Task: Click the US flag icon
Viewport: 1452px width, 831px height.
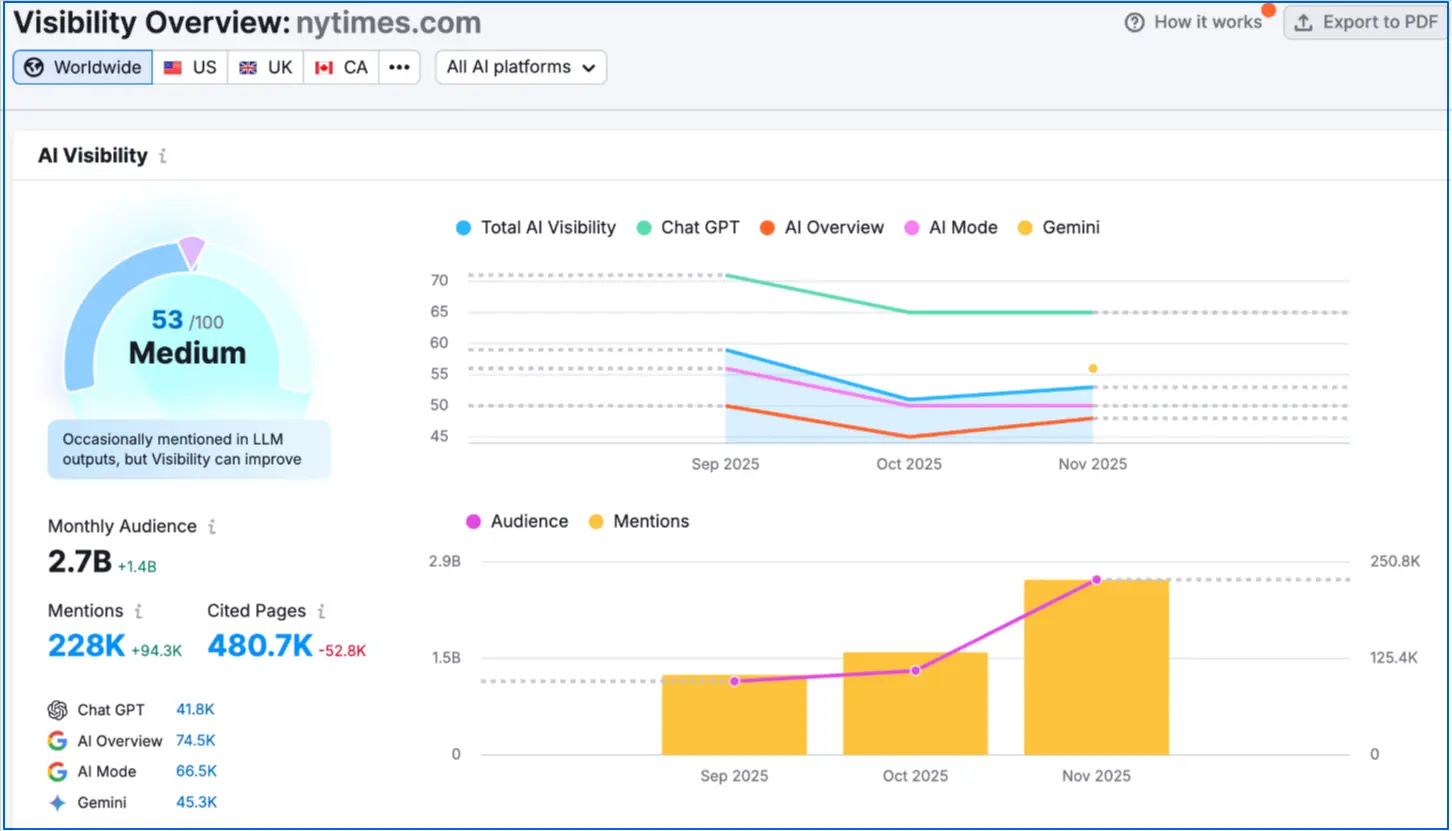Action: (174, 68)
